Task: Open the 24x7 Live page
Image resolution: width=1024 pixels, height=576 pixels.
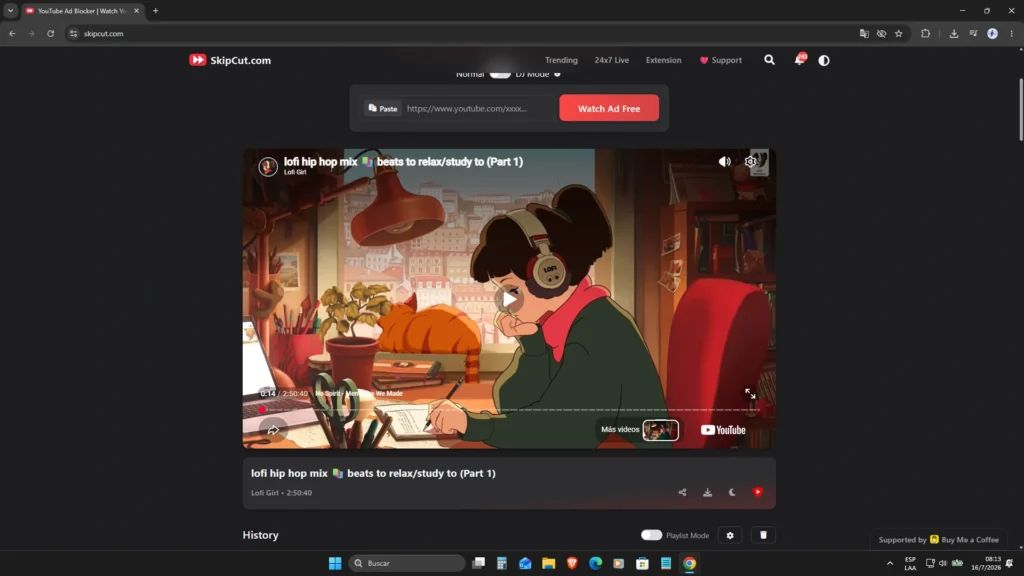Action: pos(611,60)
